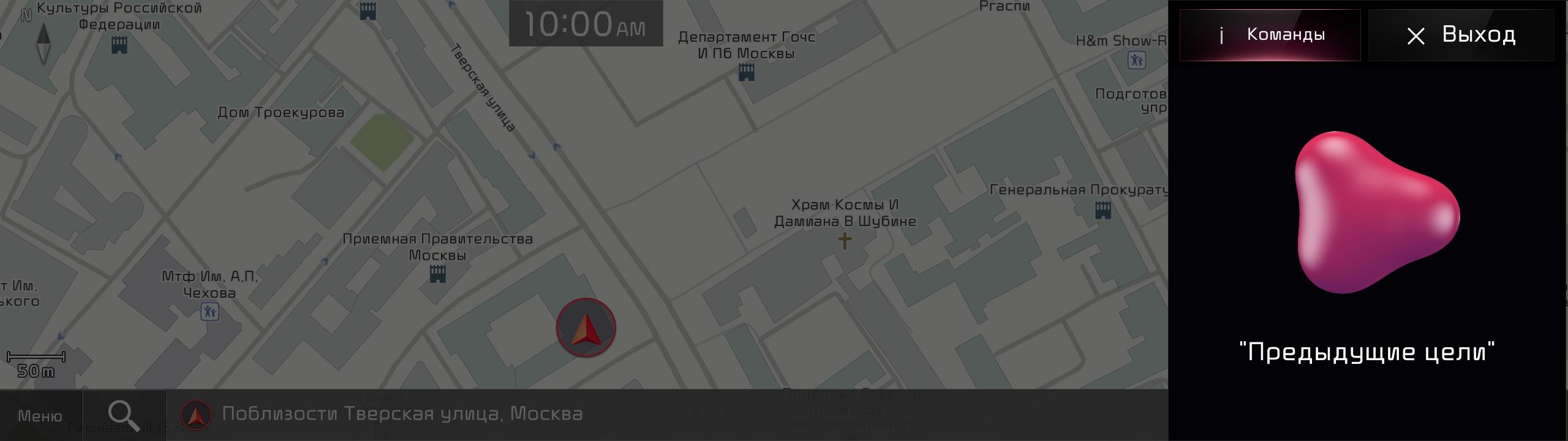Image resolution: width=1568 pixels, height=441 pixels.
Task: Select the Дом Троекурова map label
Action: tap(281, 113)
